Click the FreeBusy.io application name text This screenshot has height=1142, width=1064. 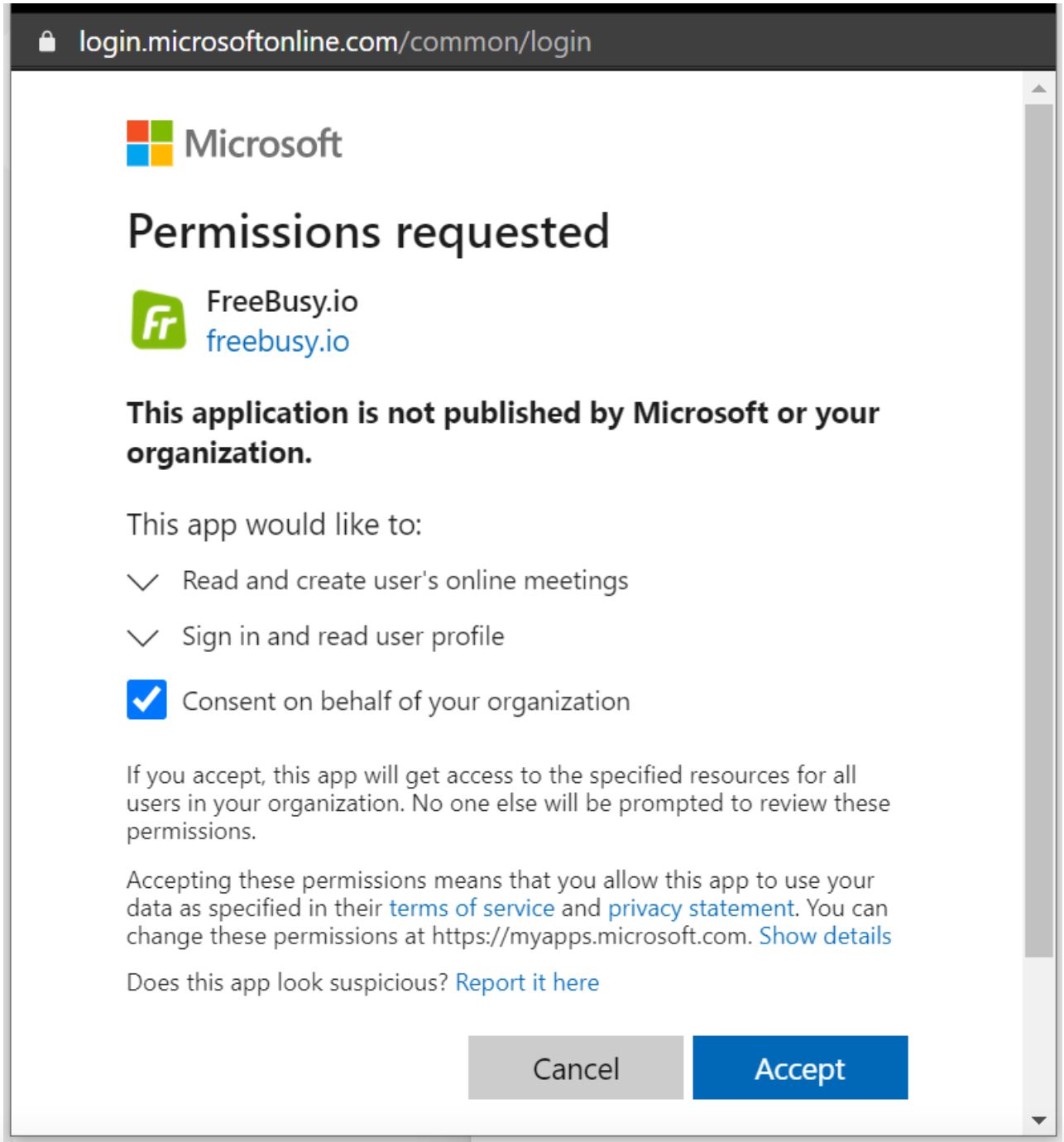(x=282, y=302)
